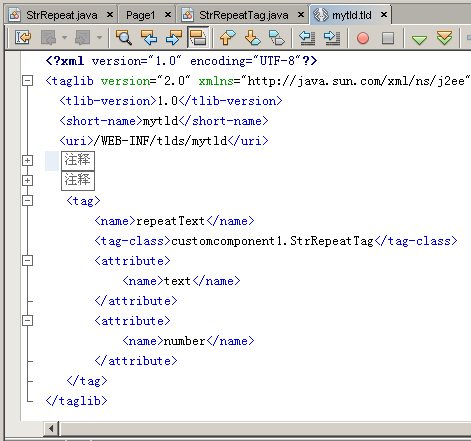Close the StrRepeat.java tab
The image size is (471, 441).
coord(110,15)
